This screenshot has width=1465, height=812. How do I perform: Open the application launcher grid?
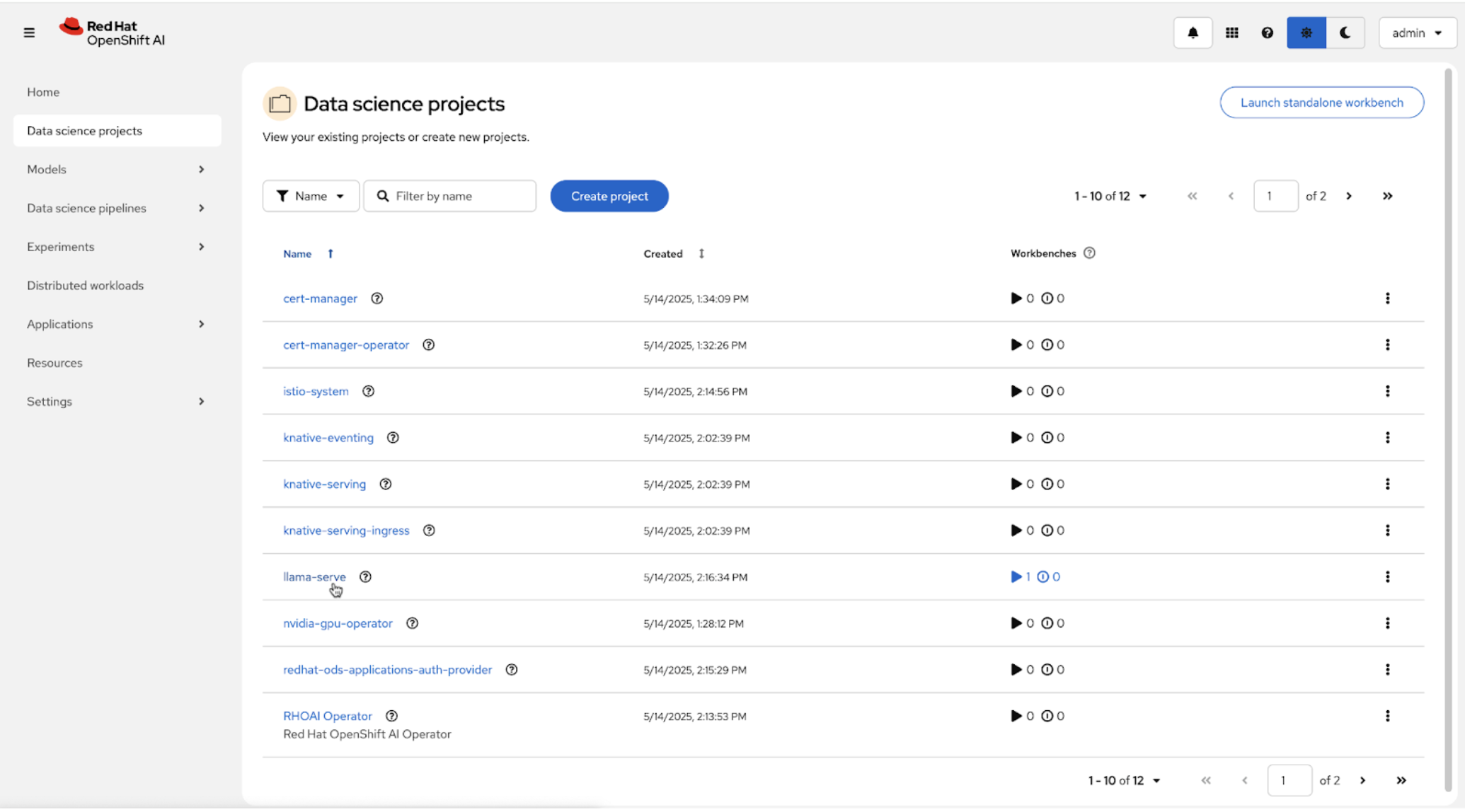(x=1232, y=33)
